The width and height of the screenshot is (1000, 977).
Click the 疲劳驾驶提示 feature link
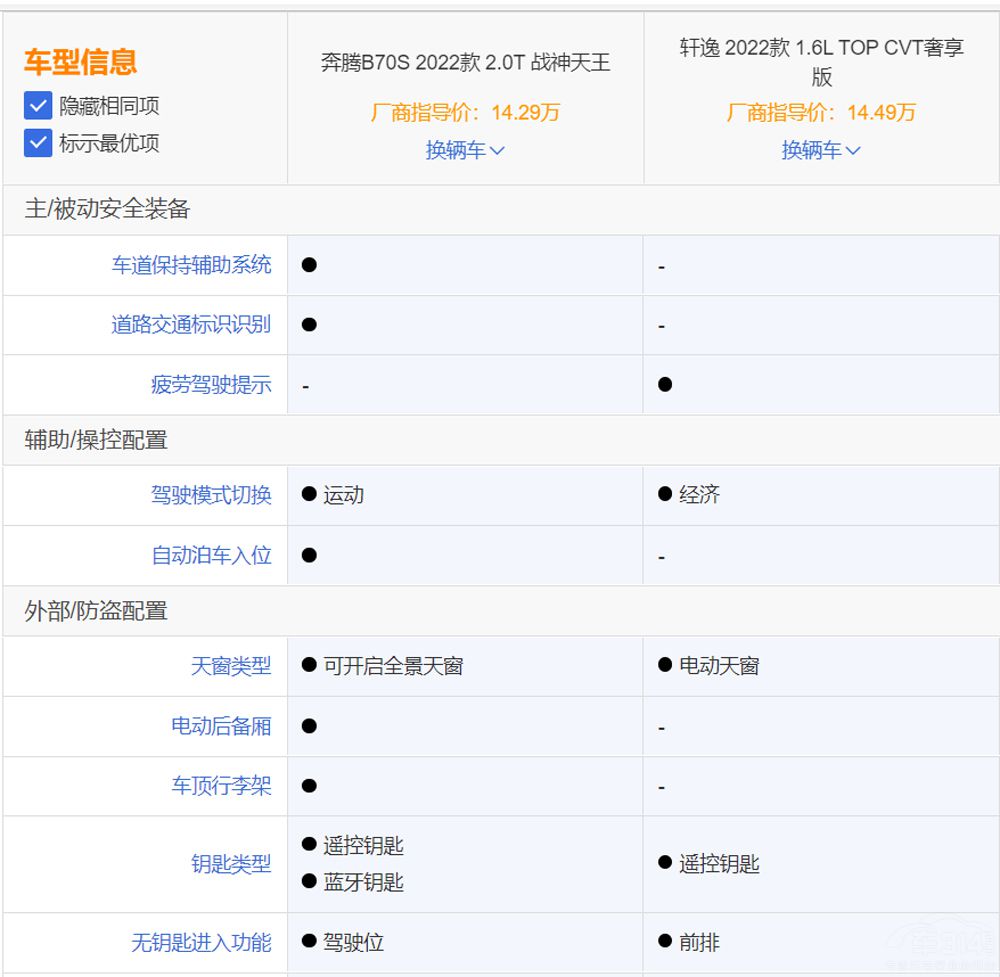(x=211, y=385)
